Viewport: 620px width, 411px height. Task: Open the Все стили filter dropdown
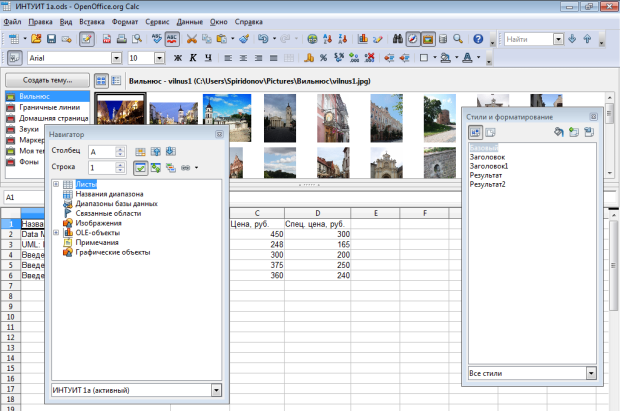[590, 373]
